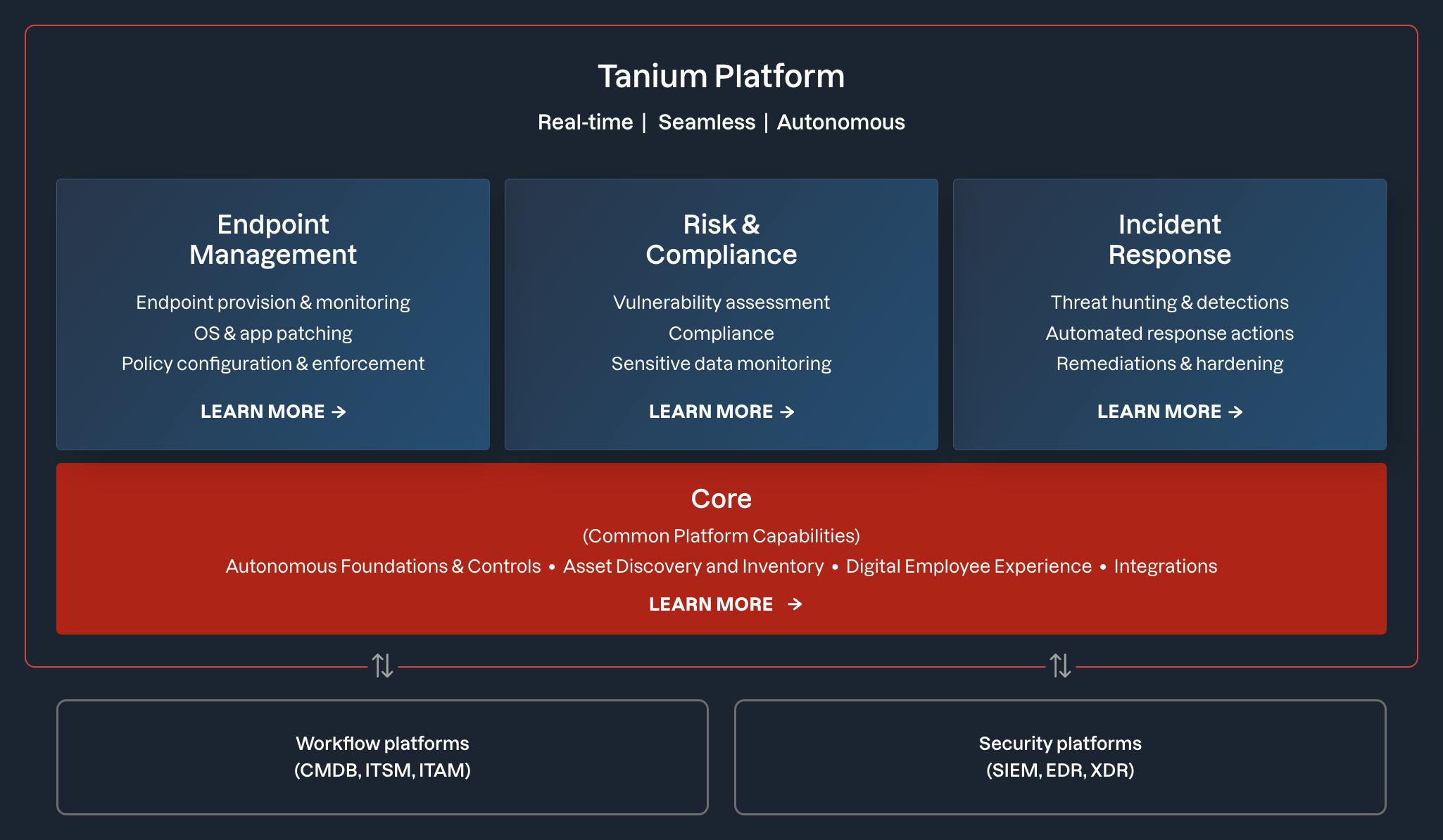Click the arrow icon under Incident Response

[1235, 412]
